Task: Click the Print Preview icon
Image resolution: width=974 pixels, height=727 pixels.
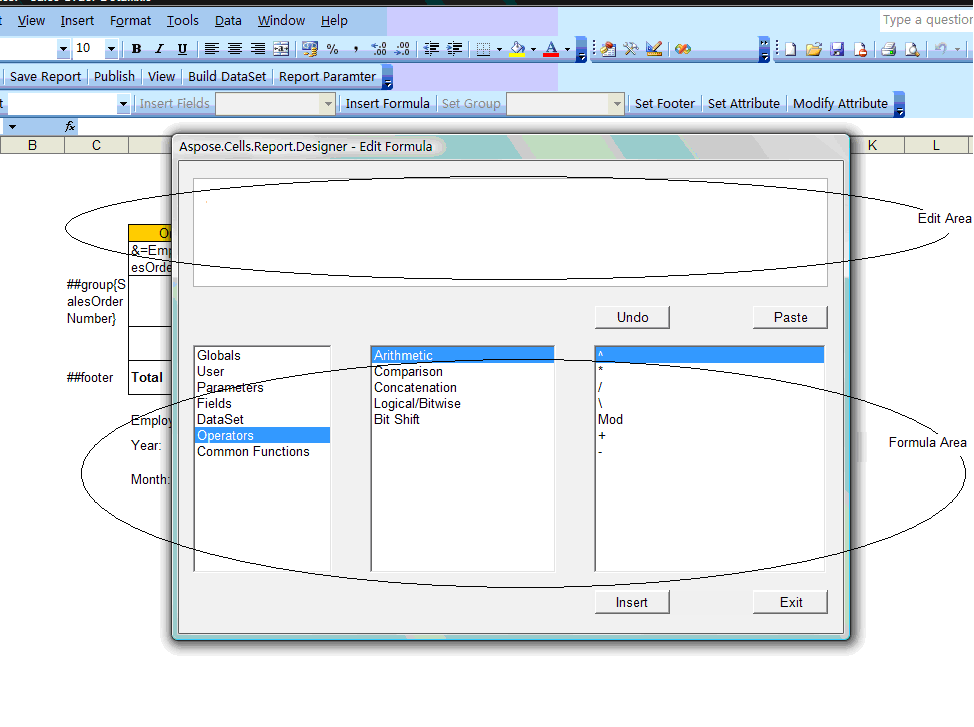Action: (x=912, y=49)
